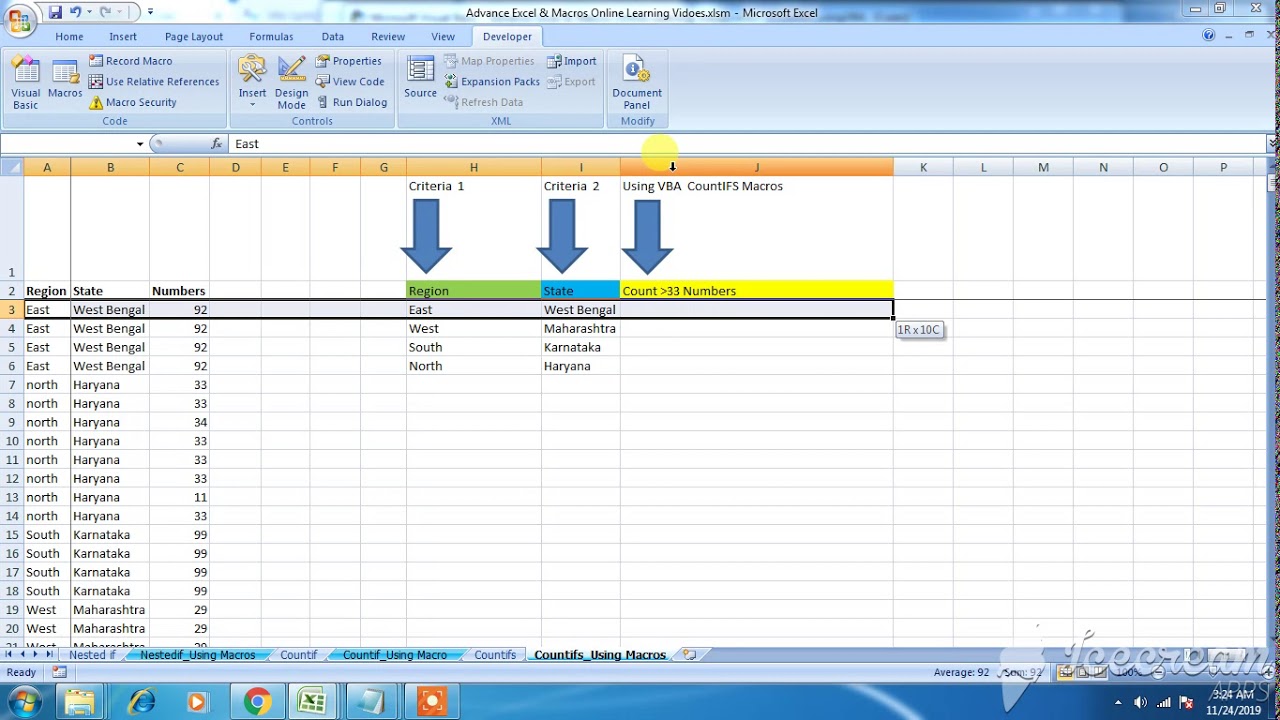This screenshot has width=1280, height=720.
Task: Toggle Design Mode
Action: [291, 82]
